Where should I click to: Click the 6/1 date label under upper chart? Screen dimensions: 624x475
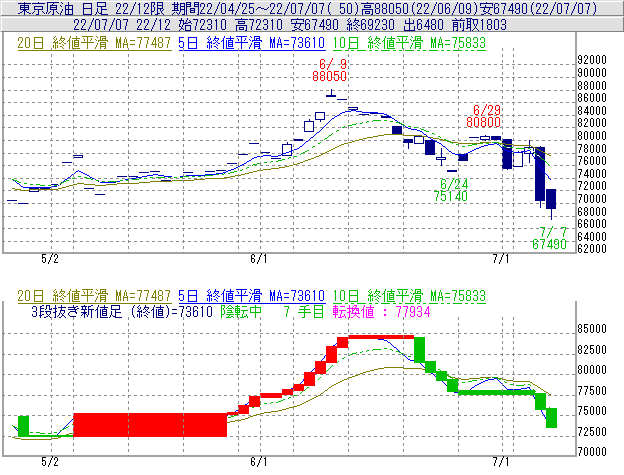(x=259, y=259)
